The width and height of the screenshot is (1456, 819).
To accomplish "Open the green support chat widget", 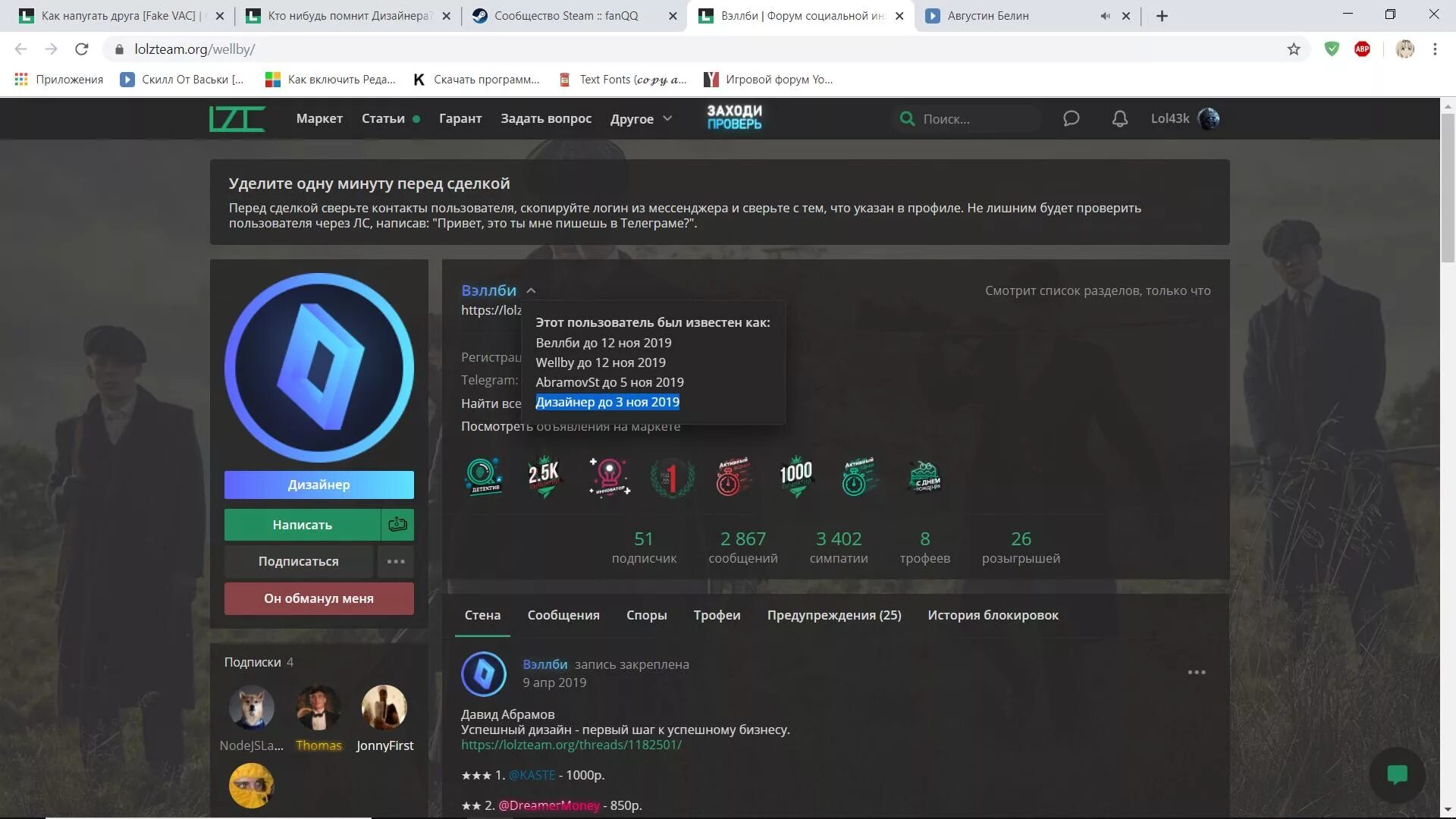I will pos(1397,775).
